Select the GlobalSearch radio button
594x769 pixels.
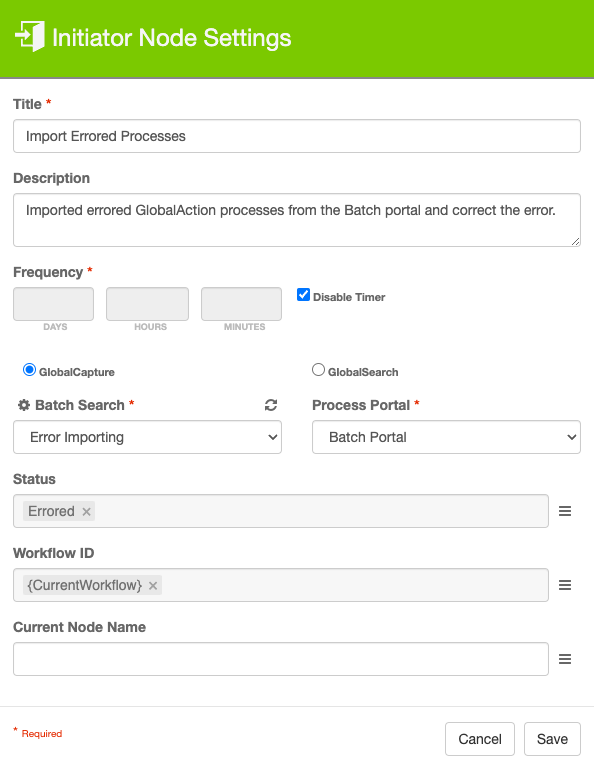pos(318,370)
